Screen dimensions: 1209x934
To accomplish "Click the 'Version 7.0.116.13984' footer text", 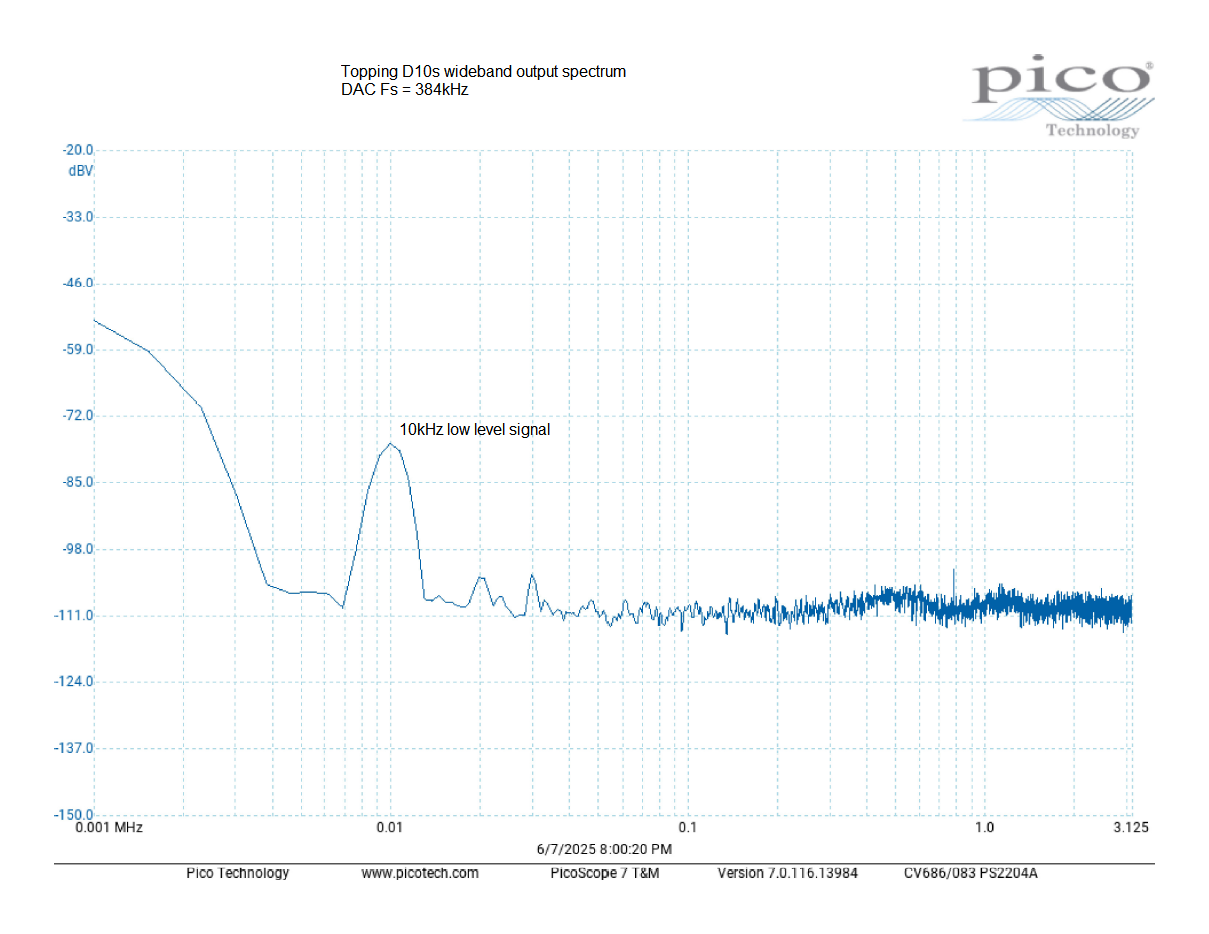I will tap(787, 873).
